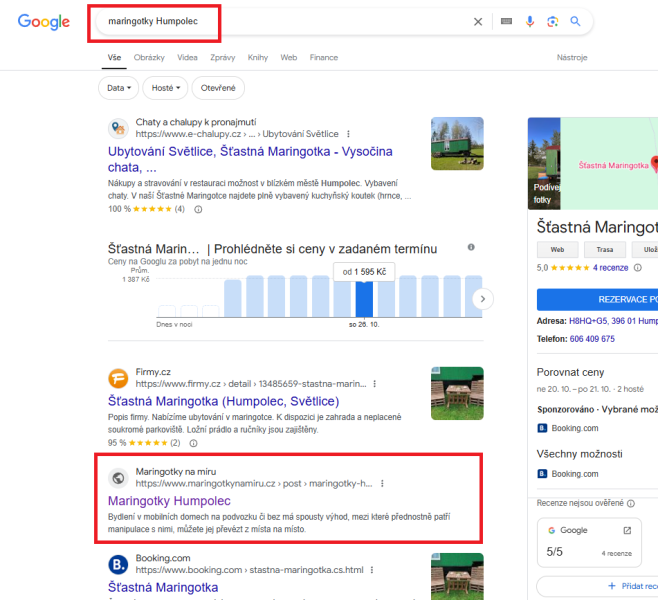Switch to the Obrázky tab

coord(149,57)
